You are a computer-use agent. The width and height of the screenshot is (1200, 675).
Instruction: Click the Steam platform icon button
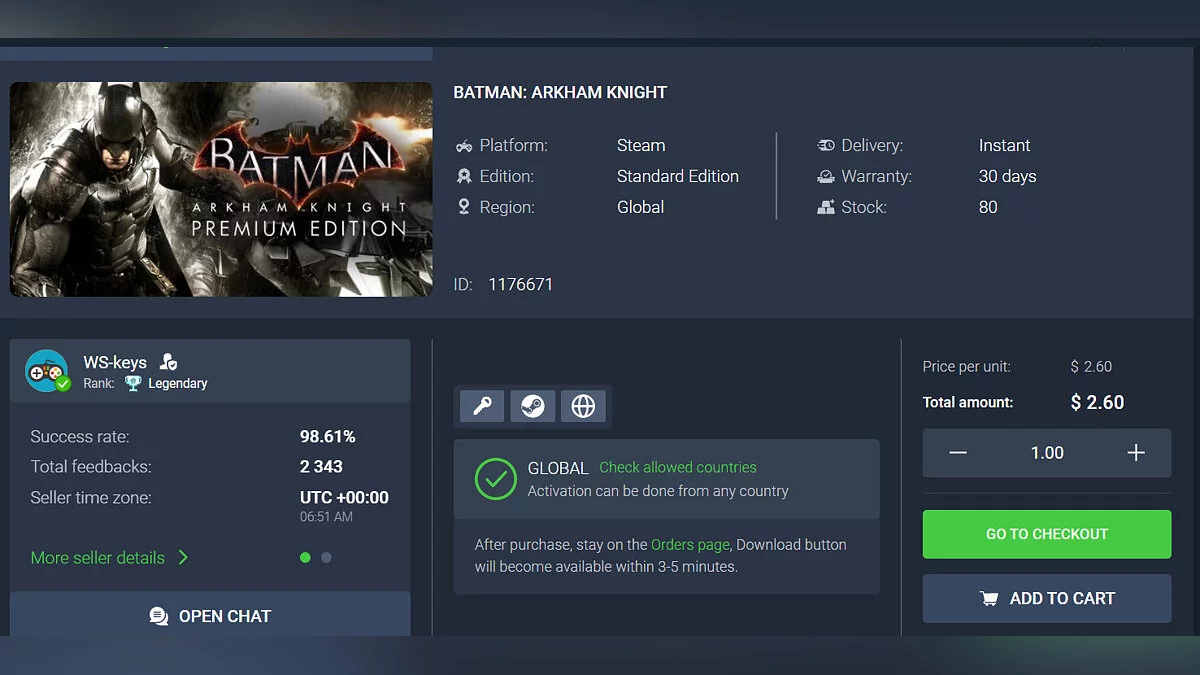pos(533,406)
